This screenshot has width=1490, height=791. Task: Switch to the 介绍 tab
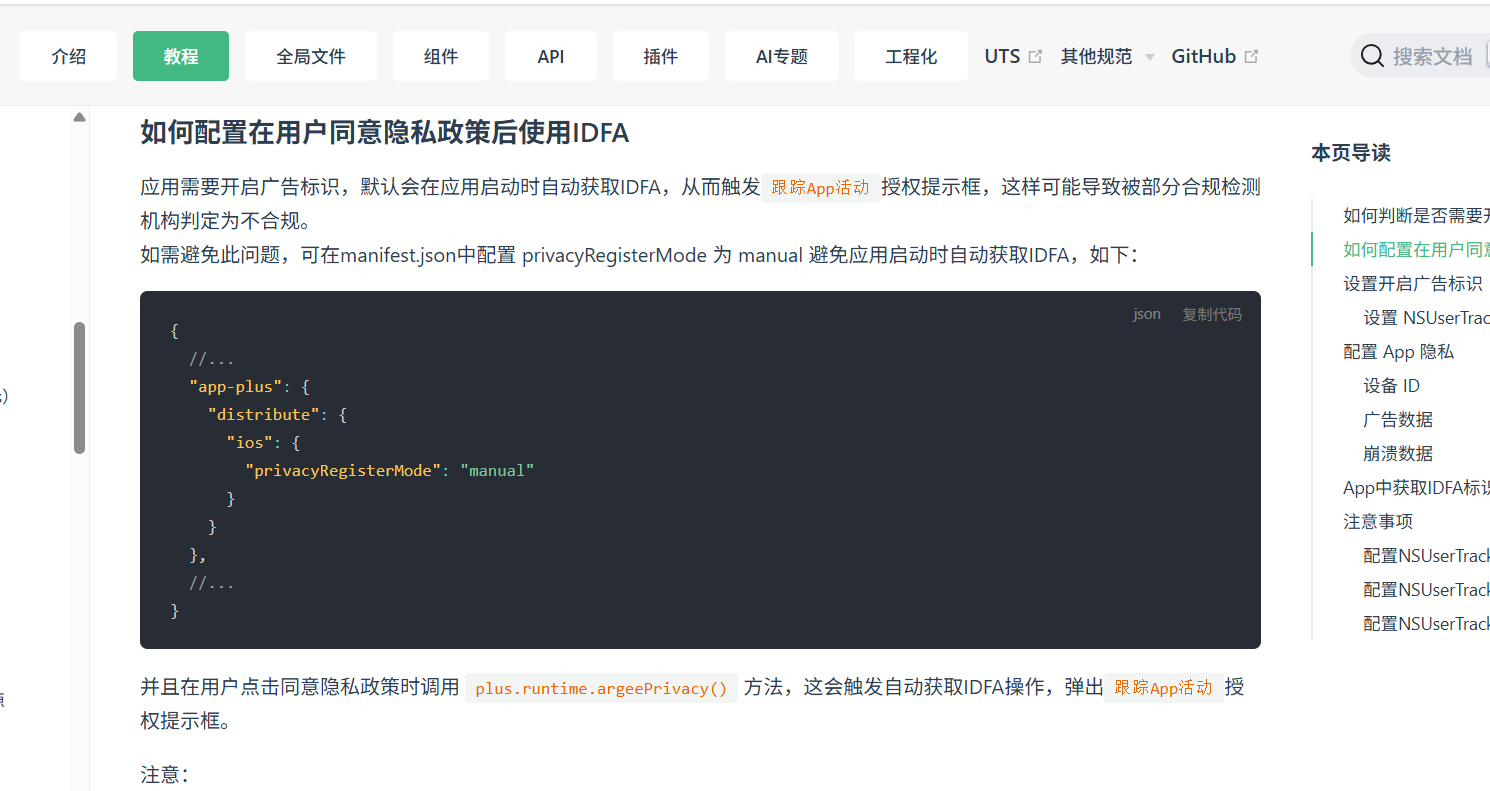69,57
